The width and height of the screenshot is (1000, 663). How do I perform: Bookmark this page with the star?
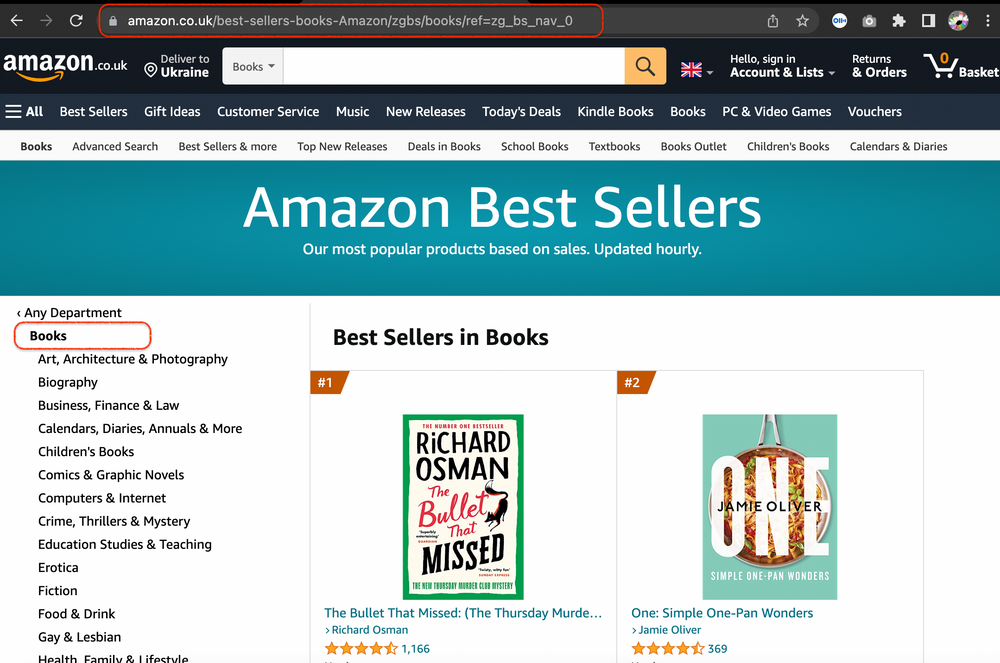click(801, 20)
